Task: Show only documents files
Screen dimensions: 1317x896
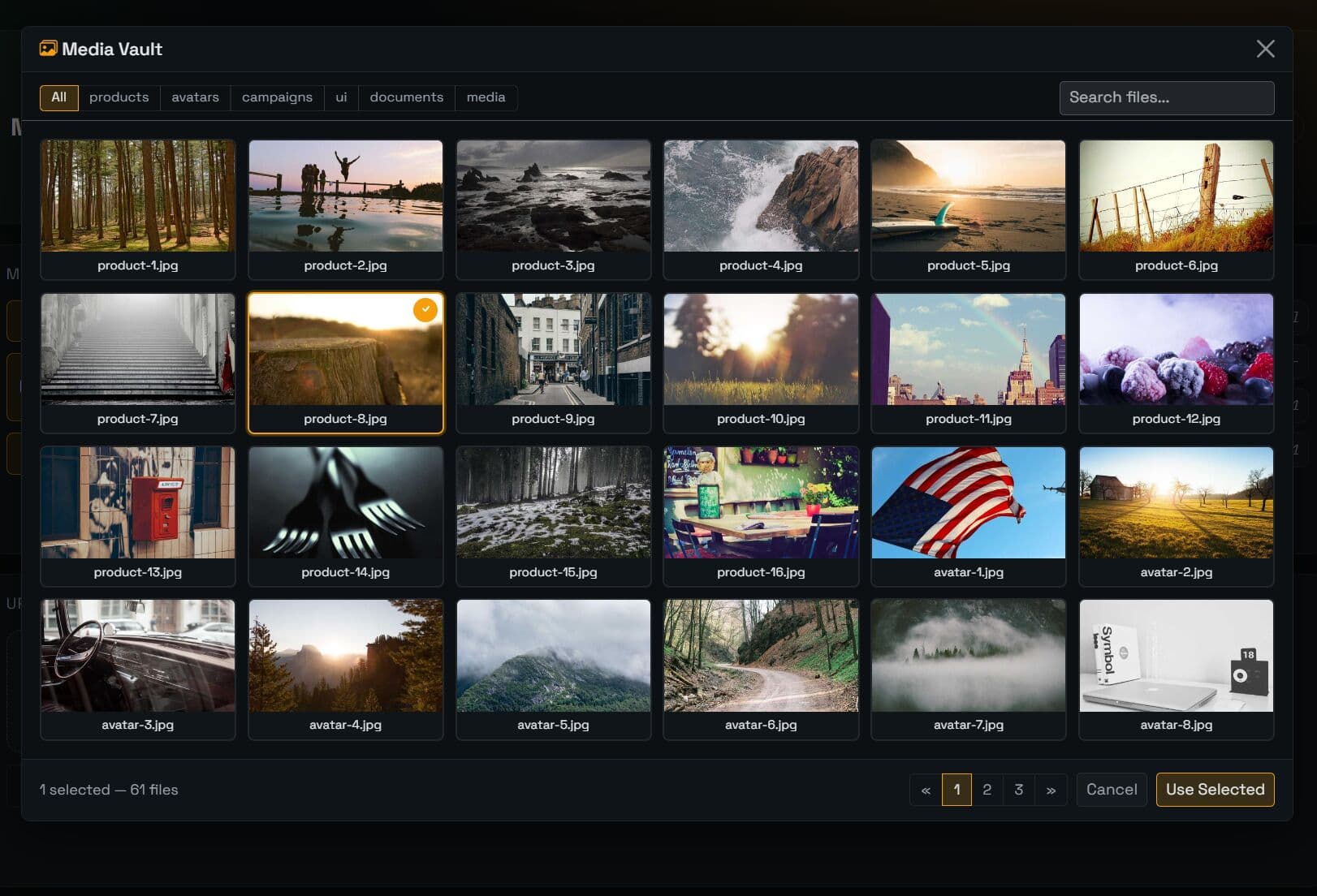Action: tap(406, 97)
